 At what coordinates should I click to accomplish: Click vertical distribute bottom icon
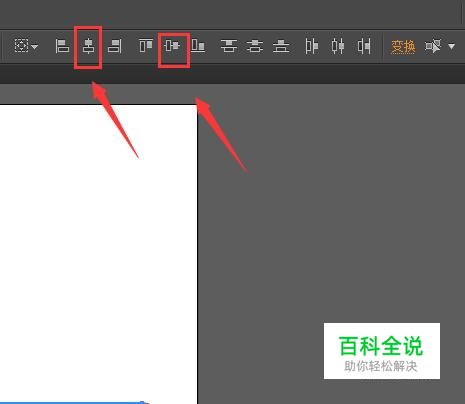pyautogui.click(x=281, y=46)
